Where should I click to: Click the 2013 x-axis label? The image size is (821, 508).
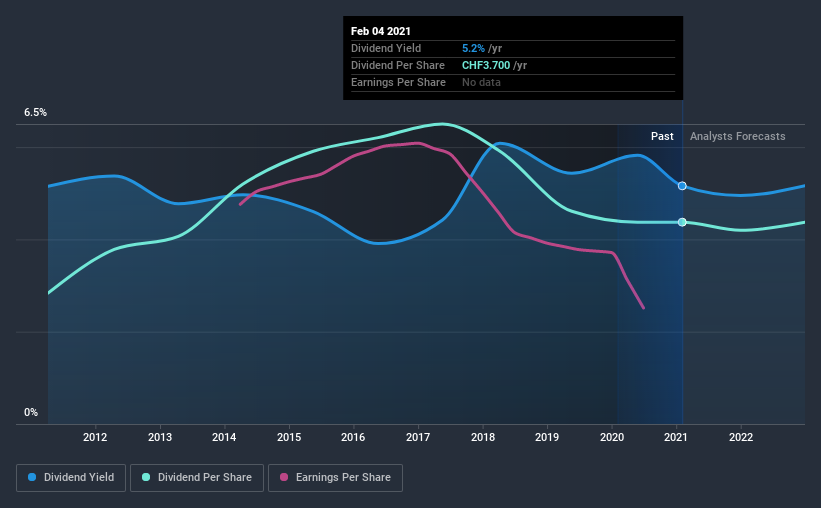(x=160, y=437)
